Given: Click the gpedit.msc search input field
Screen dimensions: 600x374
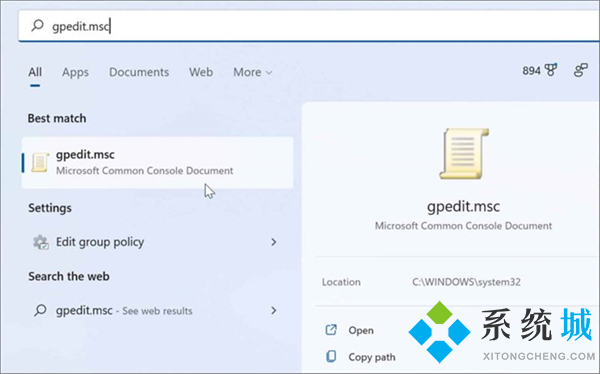Looking at the screenshot, I should pyautogui.click(x=308, y=26).
